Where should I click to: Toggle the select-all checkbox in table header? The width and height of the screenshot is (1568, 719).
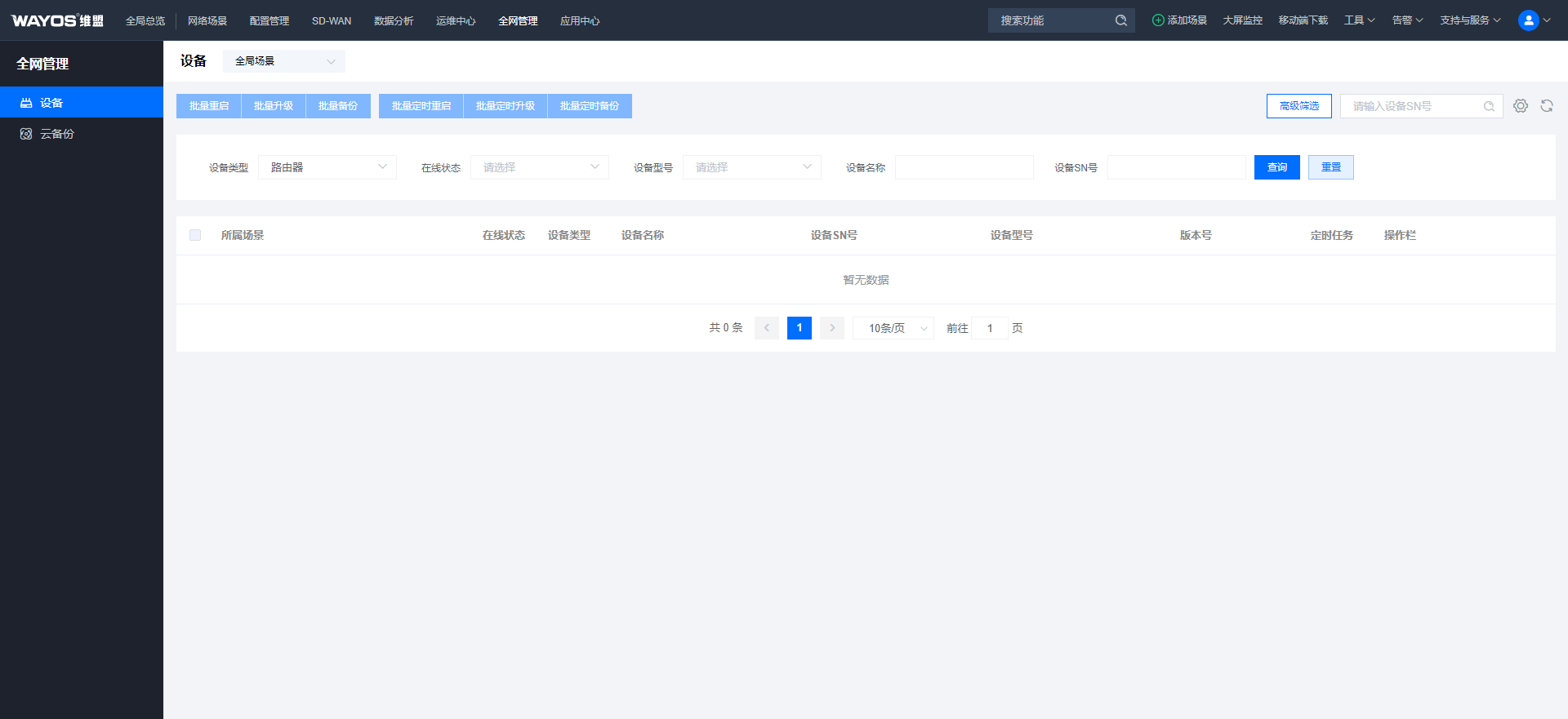pyautogui.click(x=195, y=235)
